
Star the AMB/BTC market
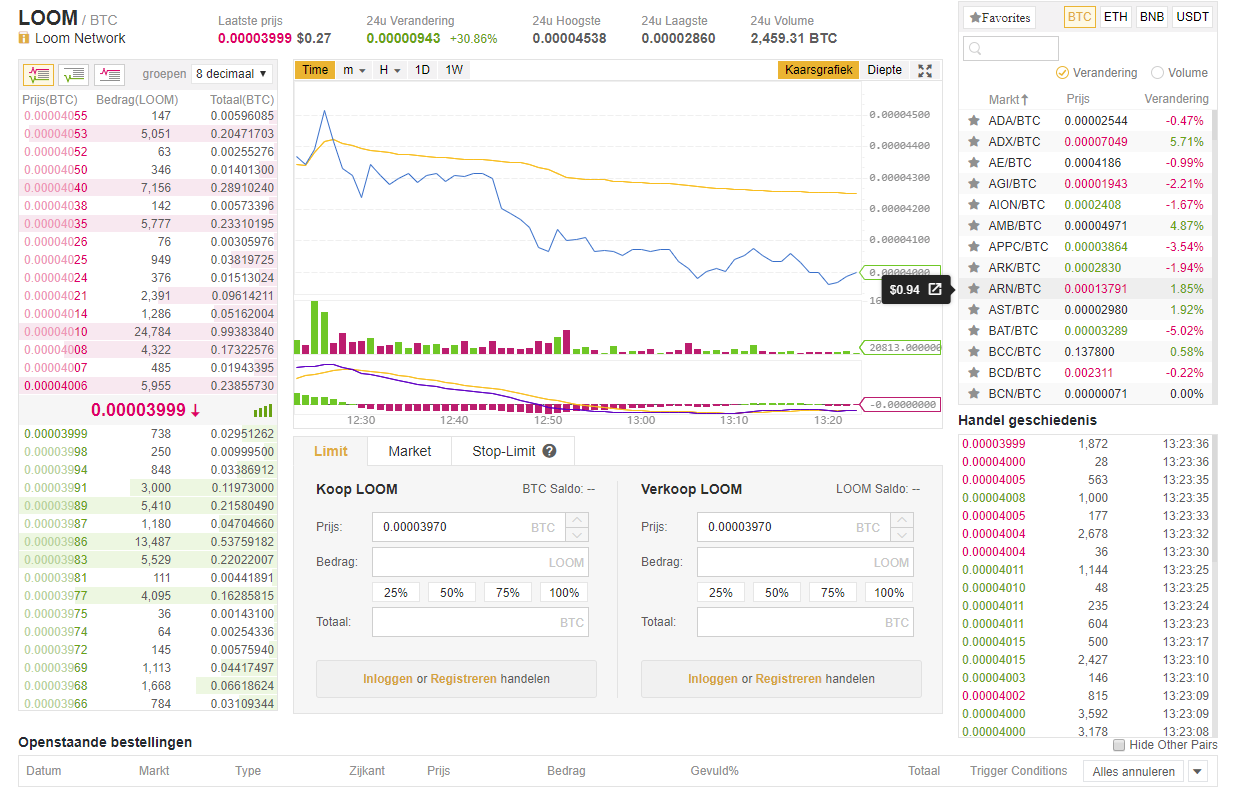tap(974, 226)
